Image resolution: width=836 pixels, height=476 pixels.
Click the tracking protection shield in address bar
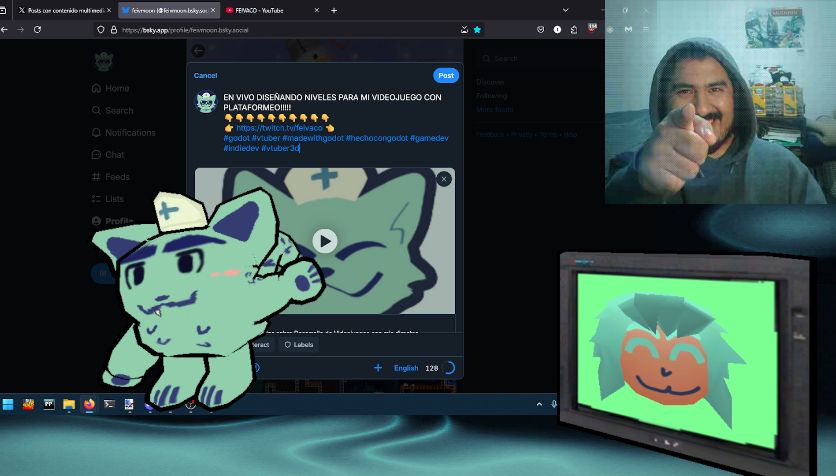tap(100, 30)
